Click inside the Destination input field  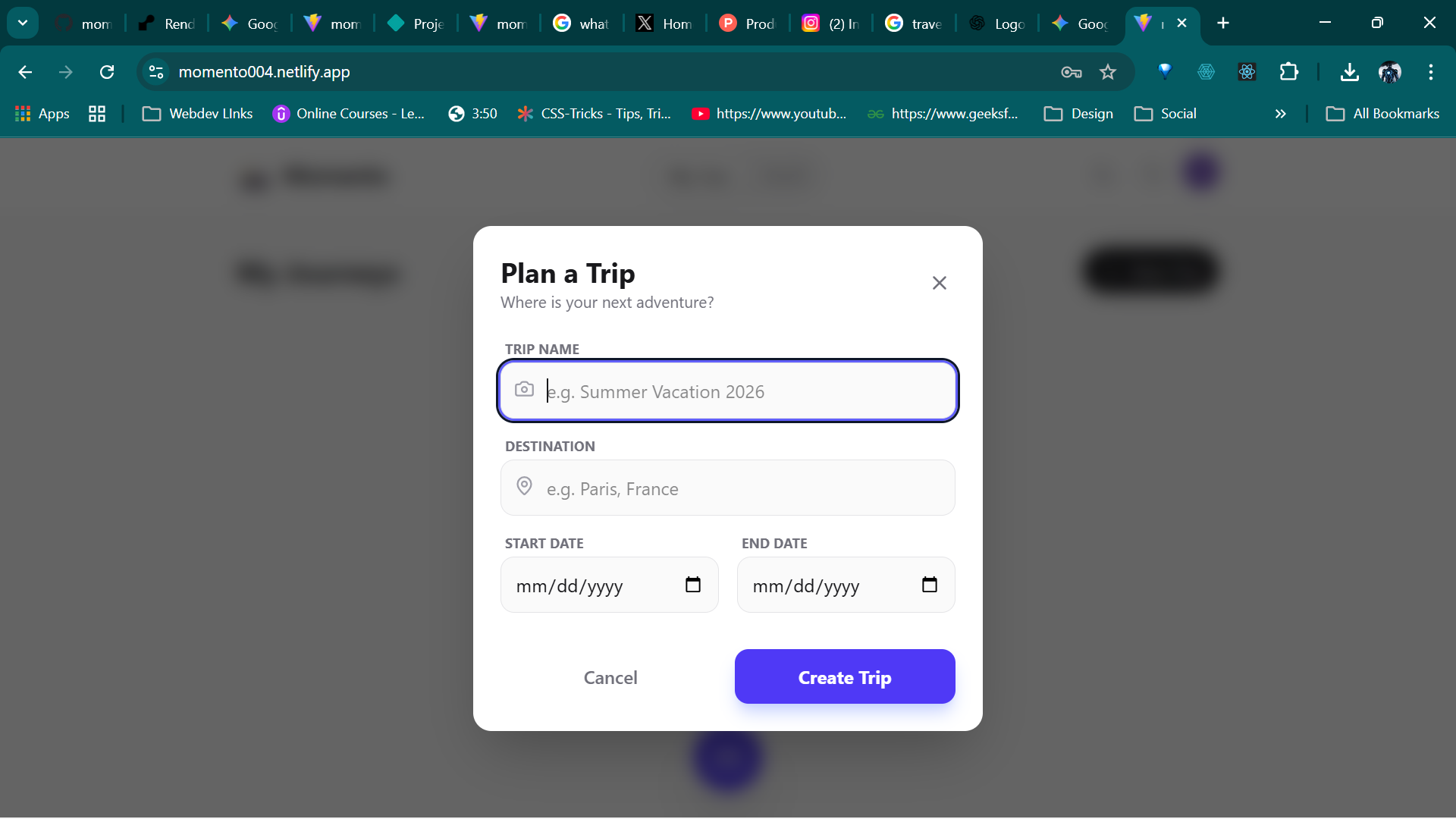(728, 488)
